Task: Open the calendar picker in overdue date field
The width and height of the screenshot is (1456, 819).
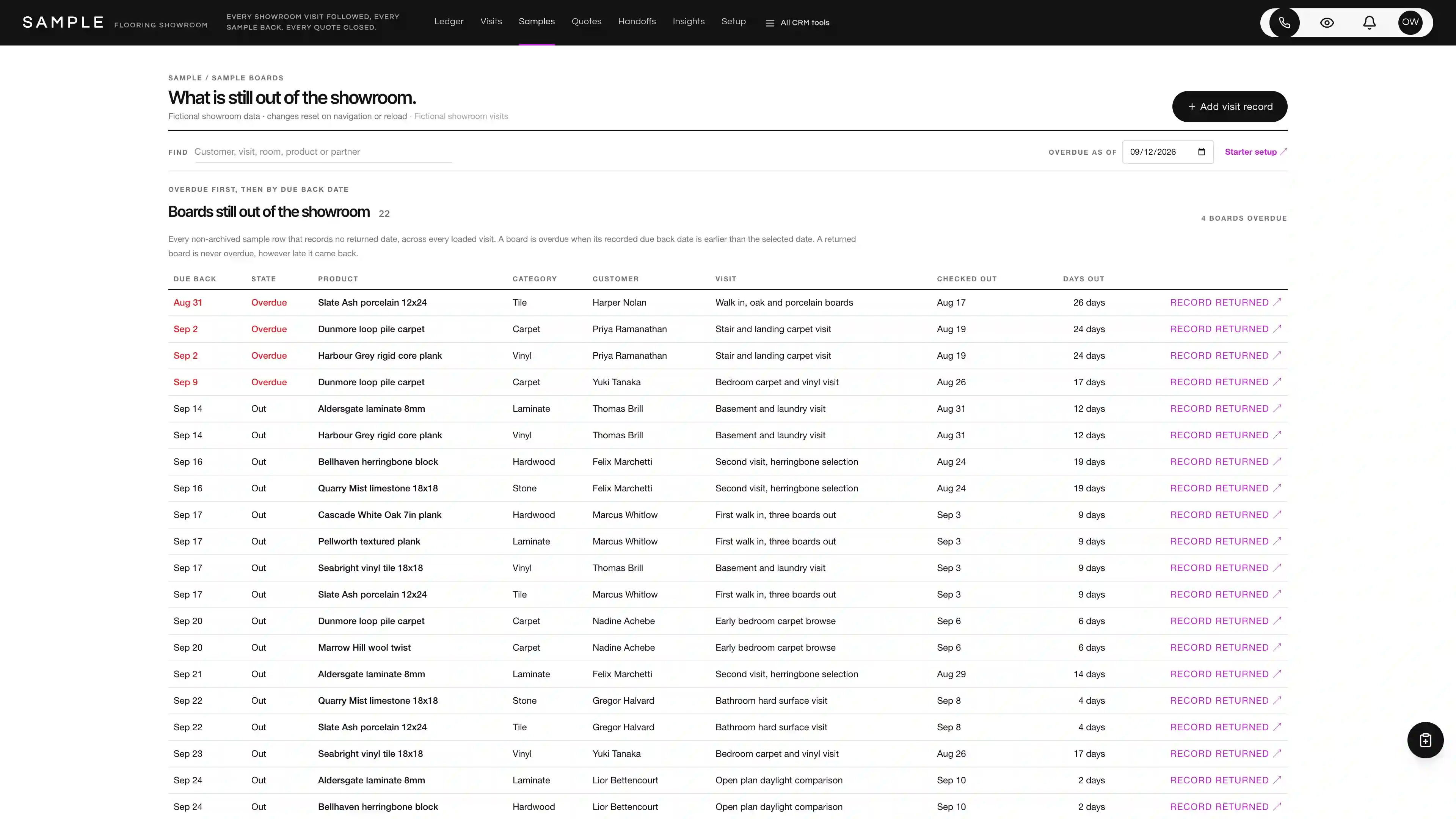Action: tap(1202, 152)
